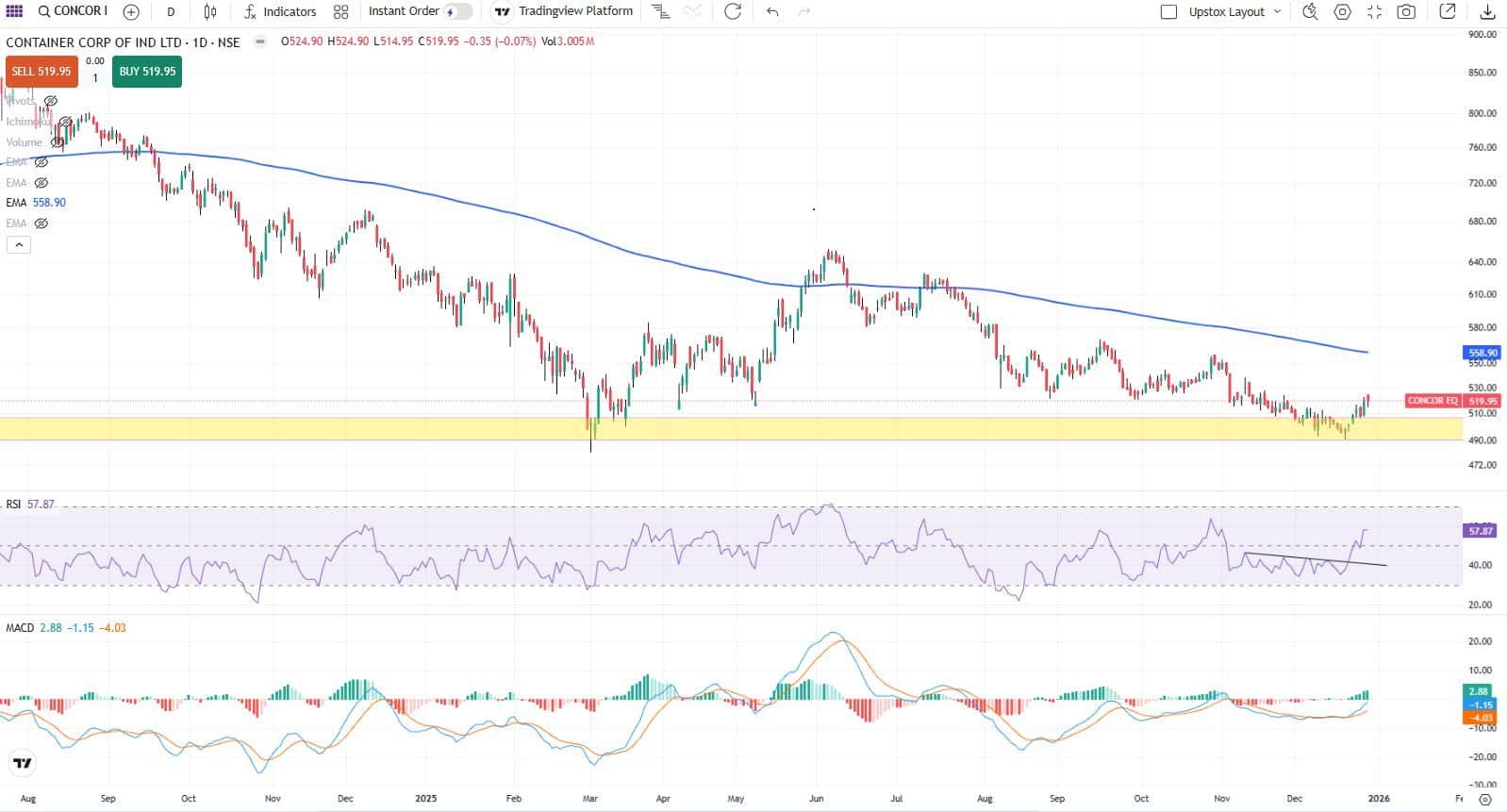Click the BUY 519.95 button
Viewport: 1507px width, 812px height.
pyautogui.click(x=147, y=72)
